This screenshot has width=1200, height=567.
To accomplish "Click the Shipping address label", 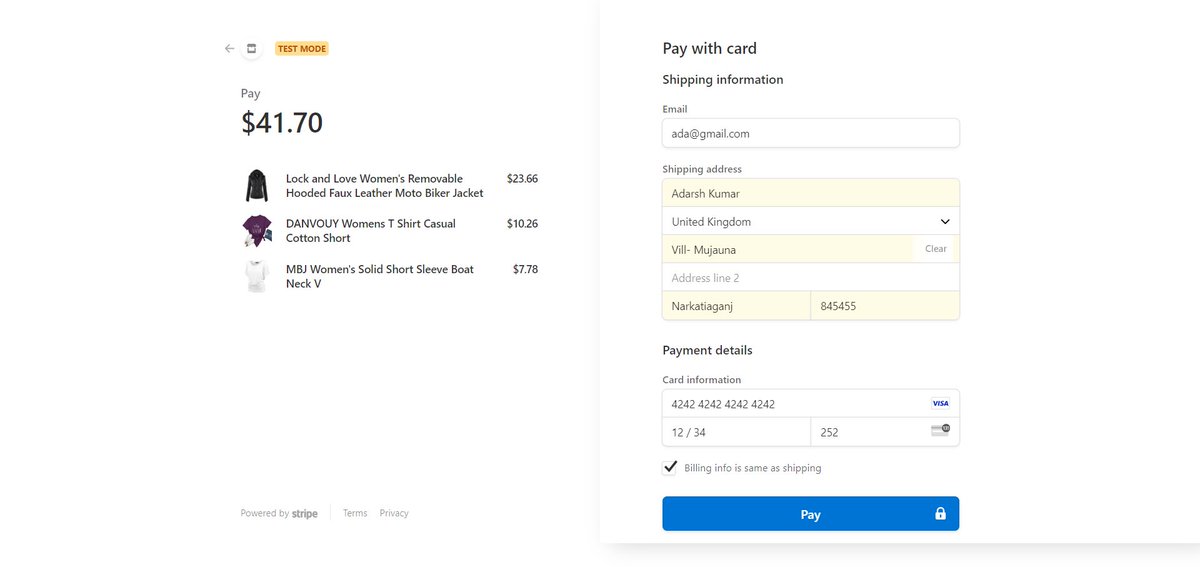I will (x=702, y=169).
